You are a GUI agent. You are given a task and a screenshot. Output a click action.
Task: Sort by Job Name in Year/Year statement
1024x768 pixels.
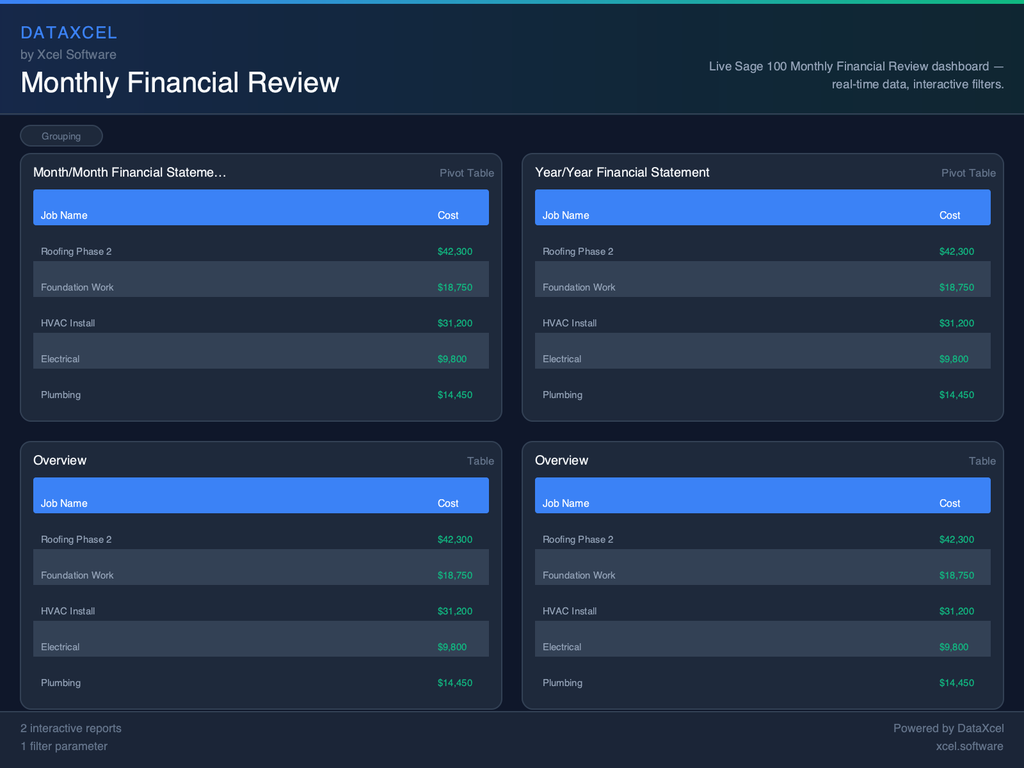tap(565, 215)
